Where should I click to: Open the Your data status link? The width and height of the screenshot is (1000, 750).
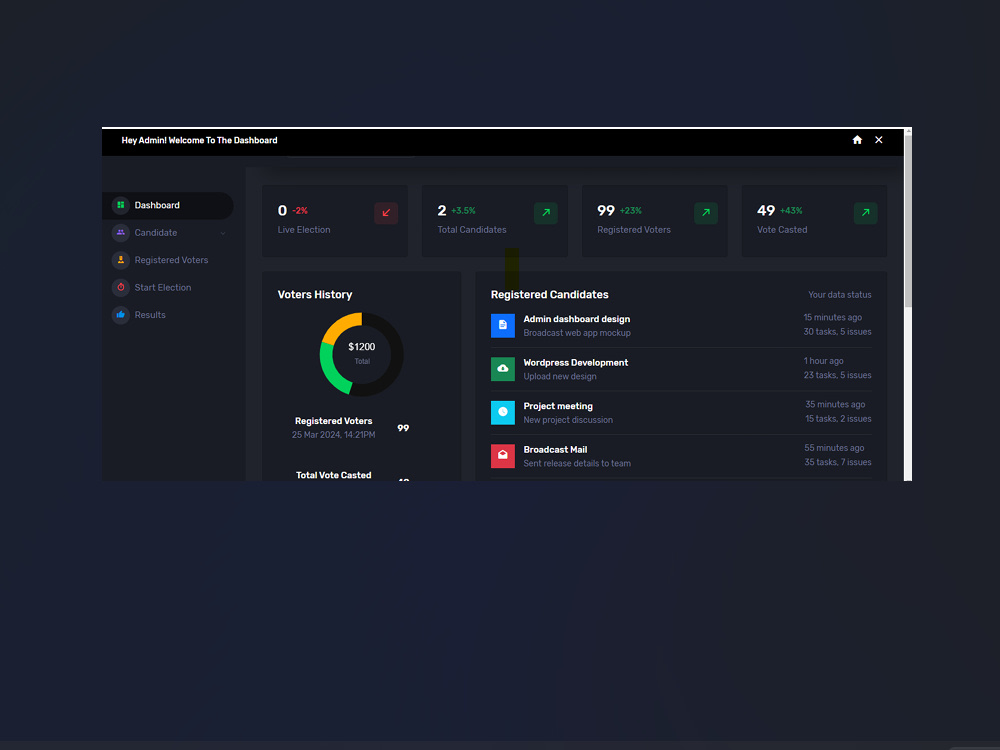840,294
